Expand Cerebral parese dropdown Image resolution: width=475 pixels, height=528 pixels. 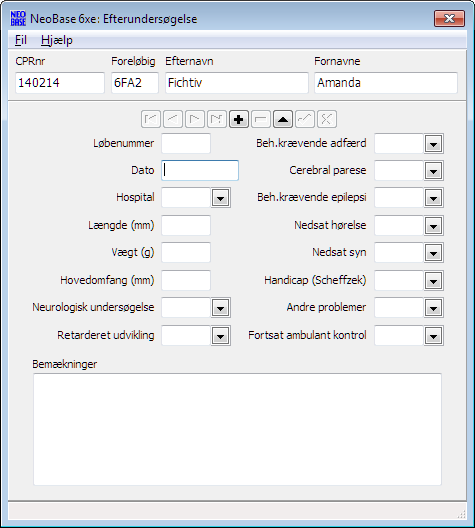pos(433,171)
